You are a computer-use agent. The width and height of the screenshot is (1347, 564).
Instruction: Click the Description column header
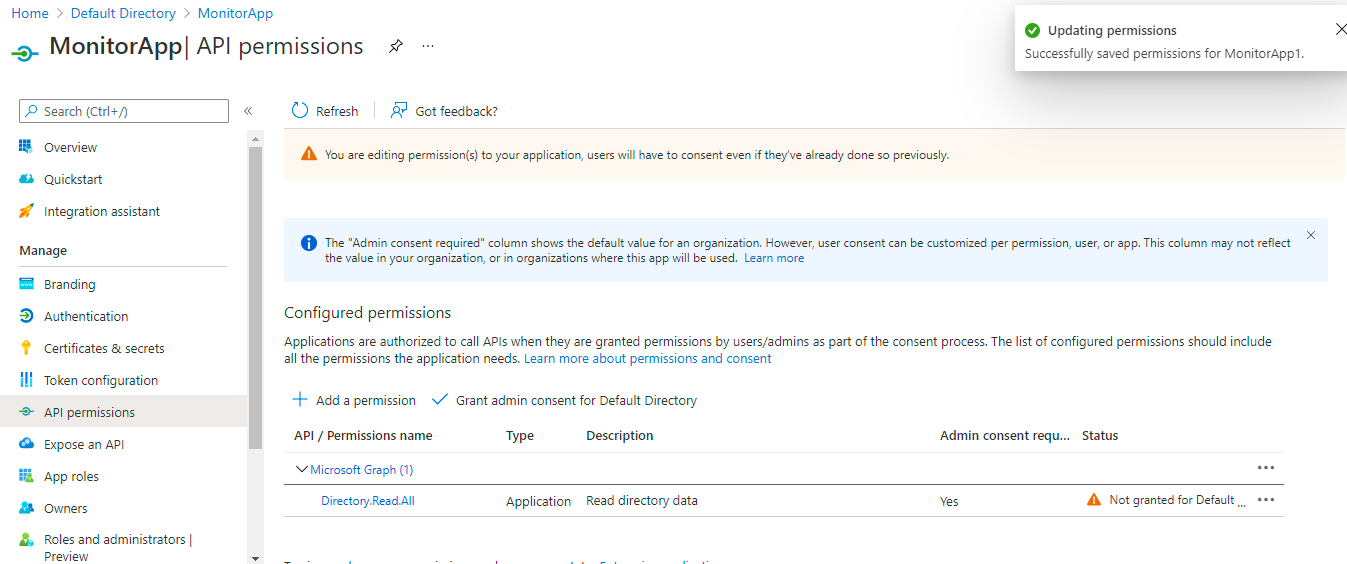[620, 435]
